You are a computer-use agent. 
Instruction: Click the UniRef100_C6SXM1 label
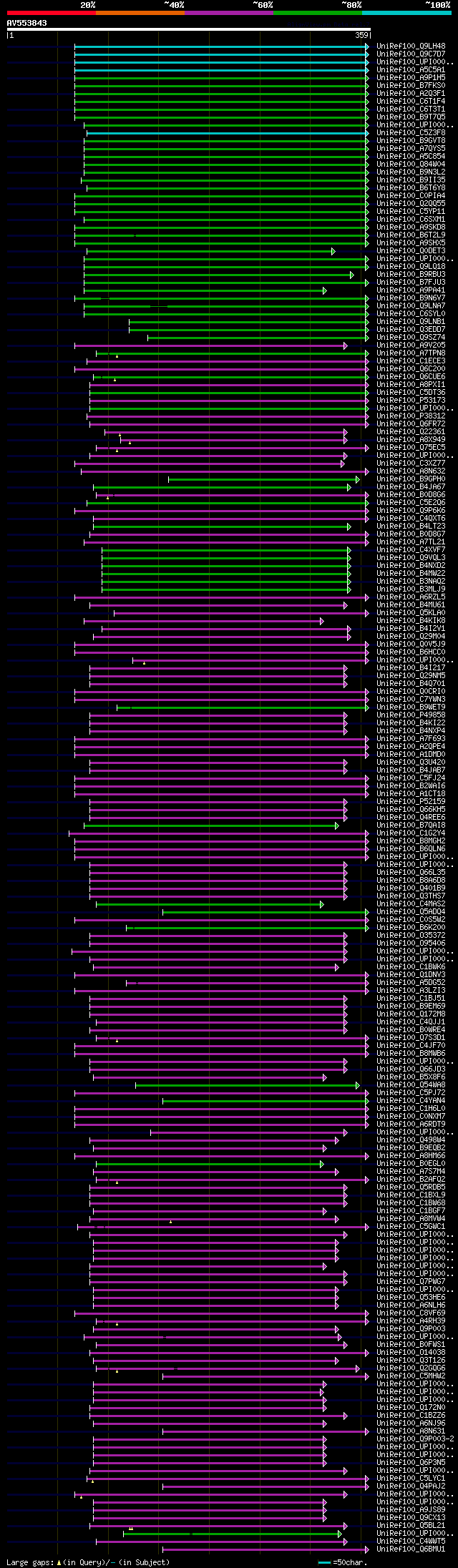411,220
